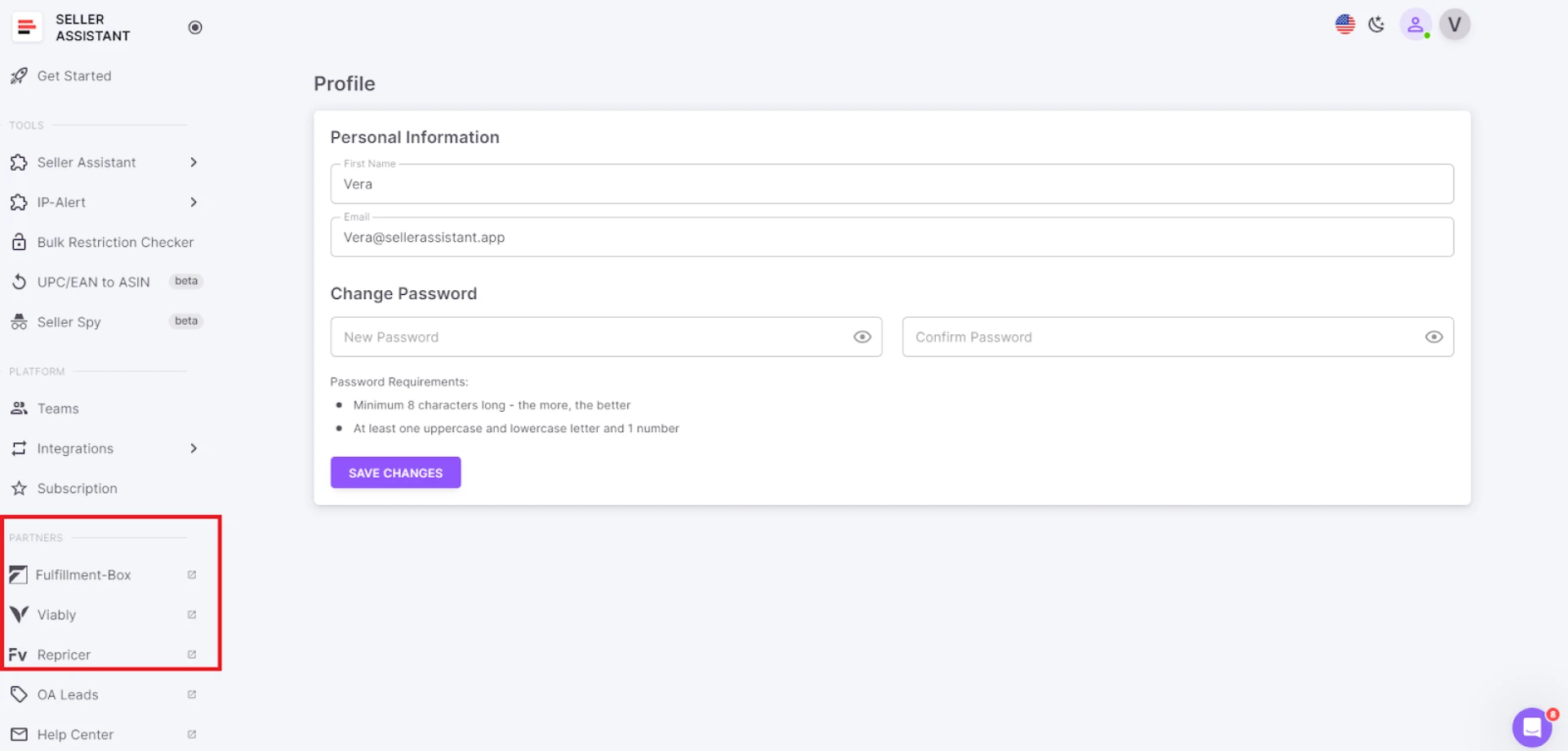The image size is (1568, 751).
Task: Click the Get Started rocket icon
Action: [19, 76]
